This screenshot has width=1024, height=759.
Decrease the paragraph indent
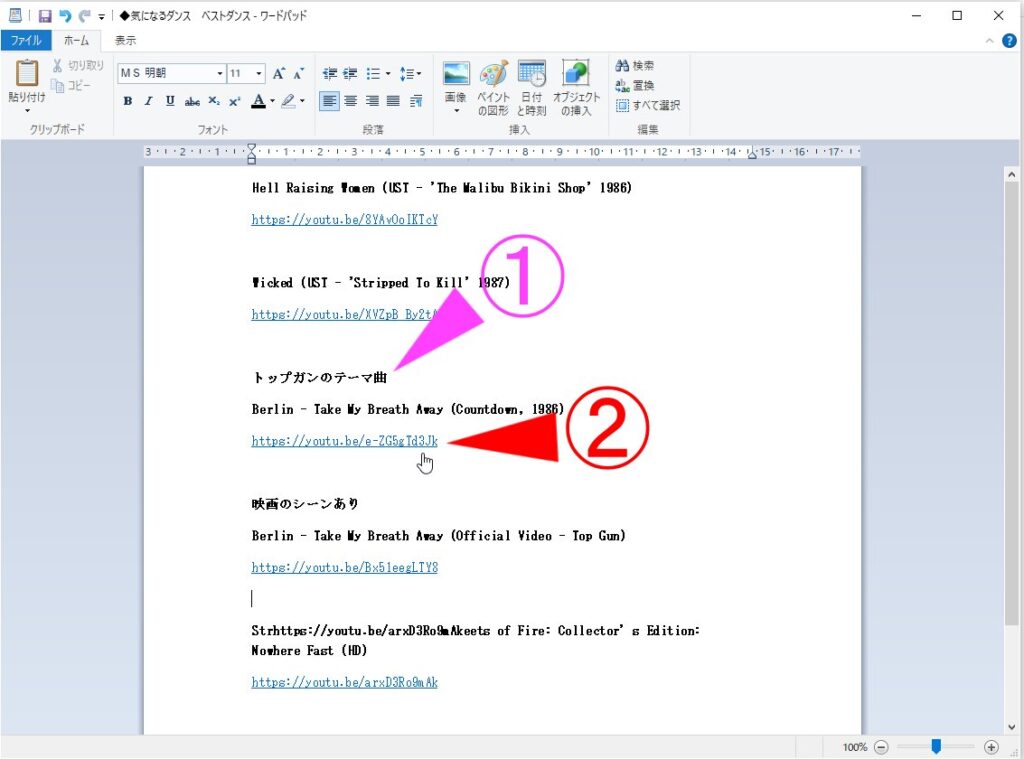(330, 73)
